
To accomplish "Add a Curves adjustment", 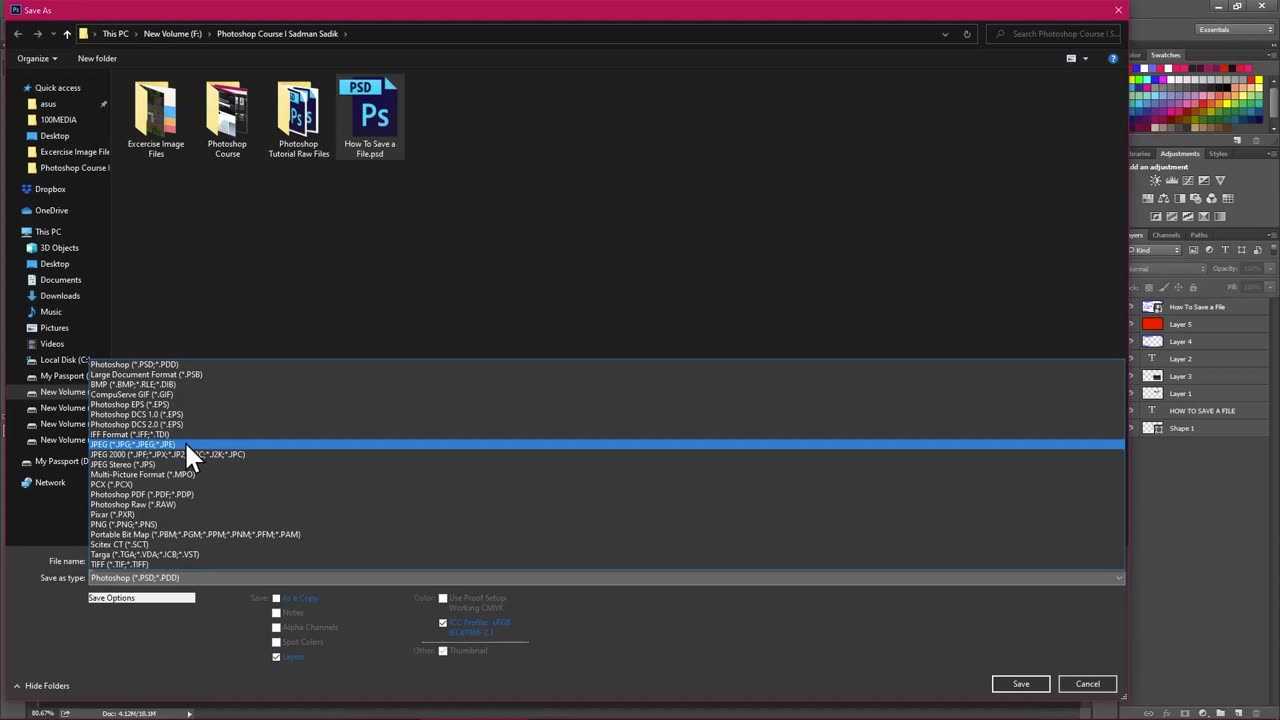I will [1188, 181].
